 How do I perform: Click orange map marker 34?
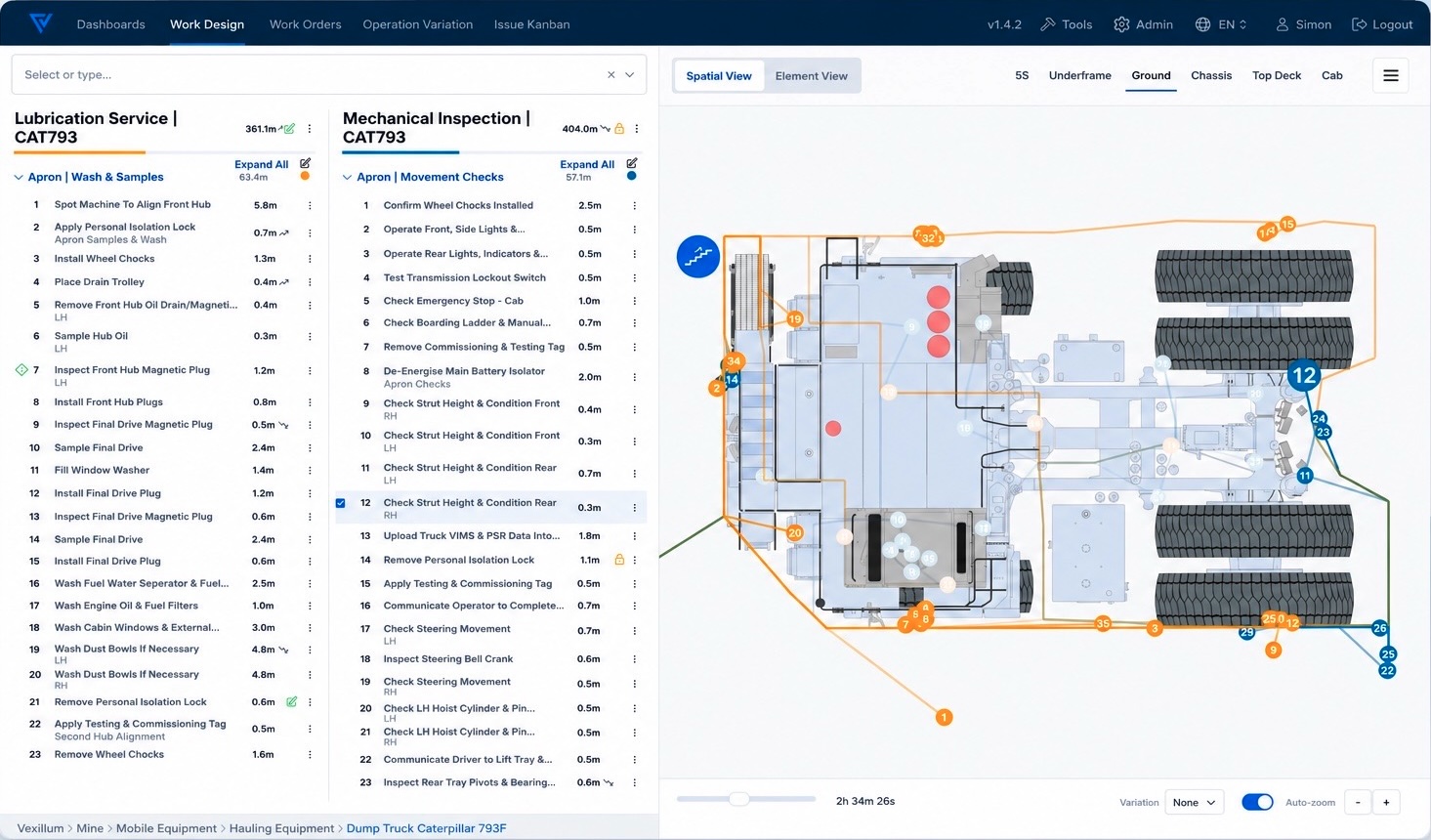click(734, 361)
